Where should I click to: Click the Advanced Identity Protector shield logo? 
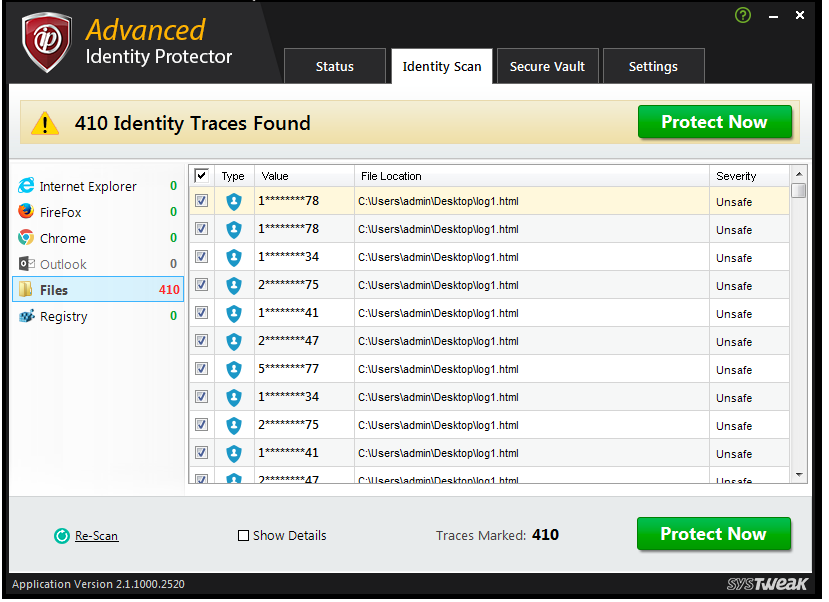47,42
